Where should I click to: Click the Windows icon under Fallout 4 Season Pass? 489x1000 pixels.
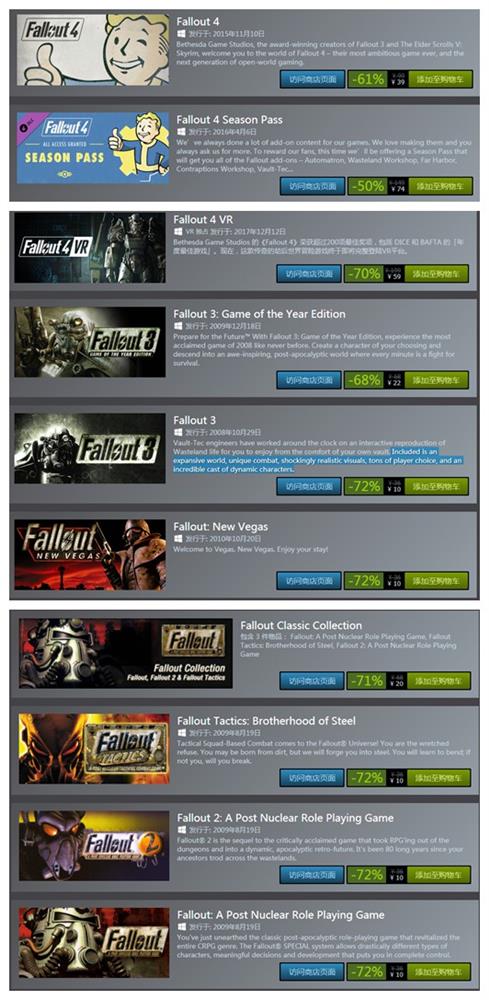pos(181,131)
